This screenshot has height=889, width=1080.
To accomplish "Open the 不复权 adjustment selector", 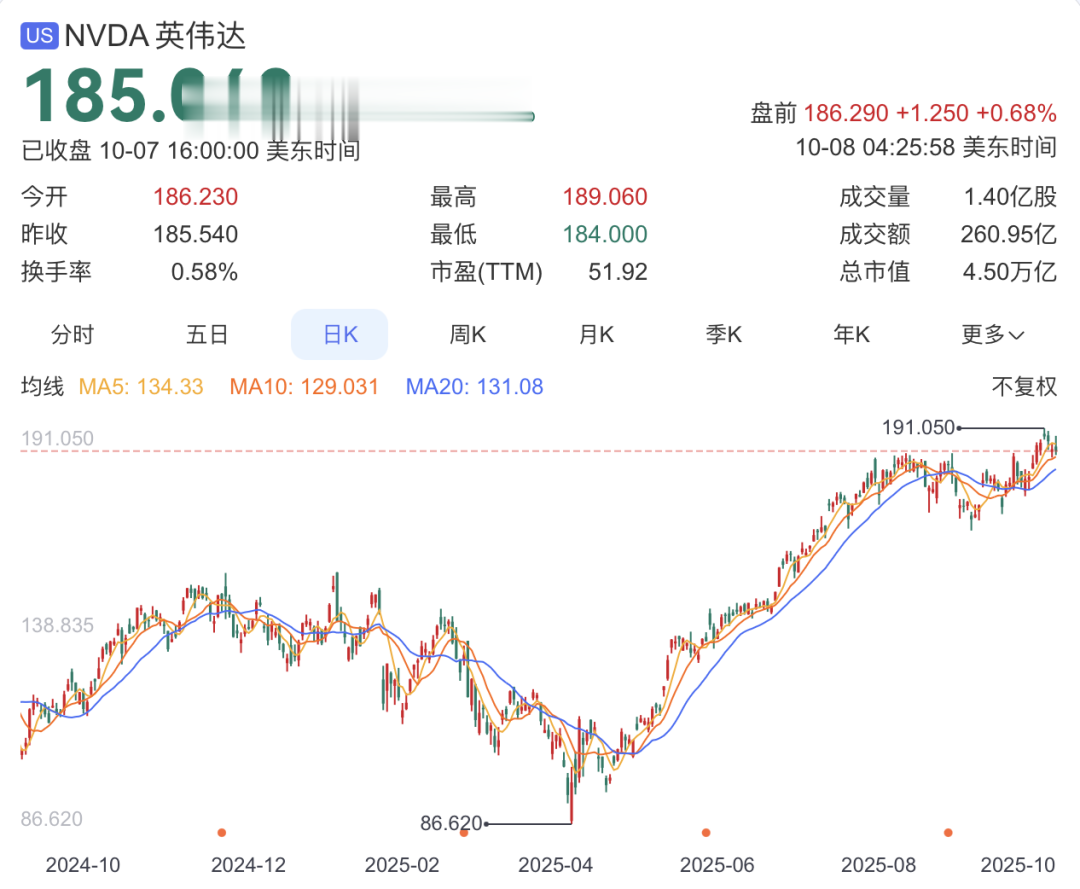I will (1024, 386).
